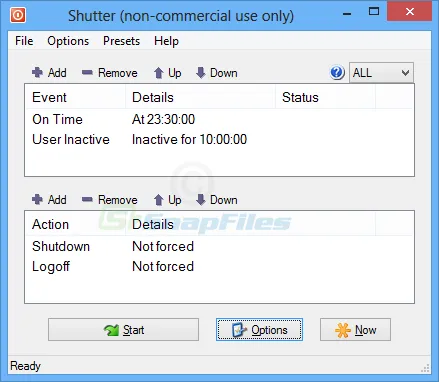
Task: Click the Status column header
Action: (x=325, y=97)
